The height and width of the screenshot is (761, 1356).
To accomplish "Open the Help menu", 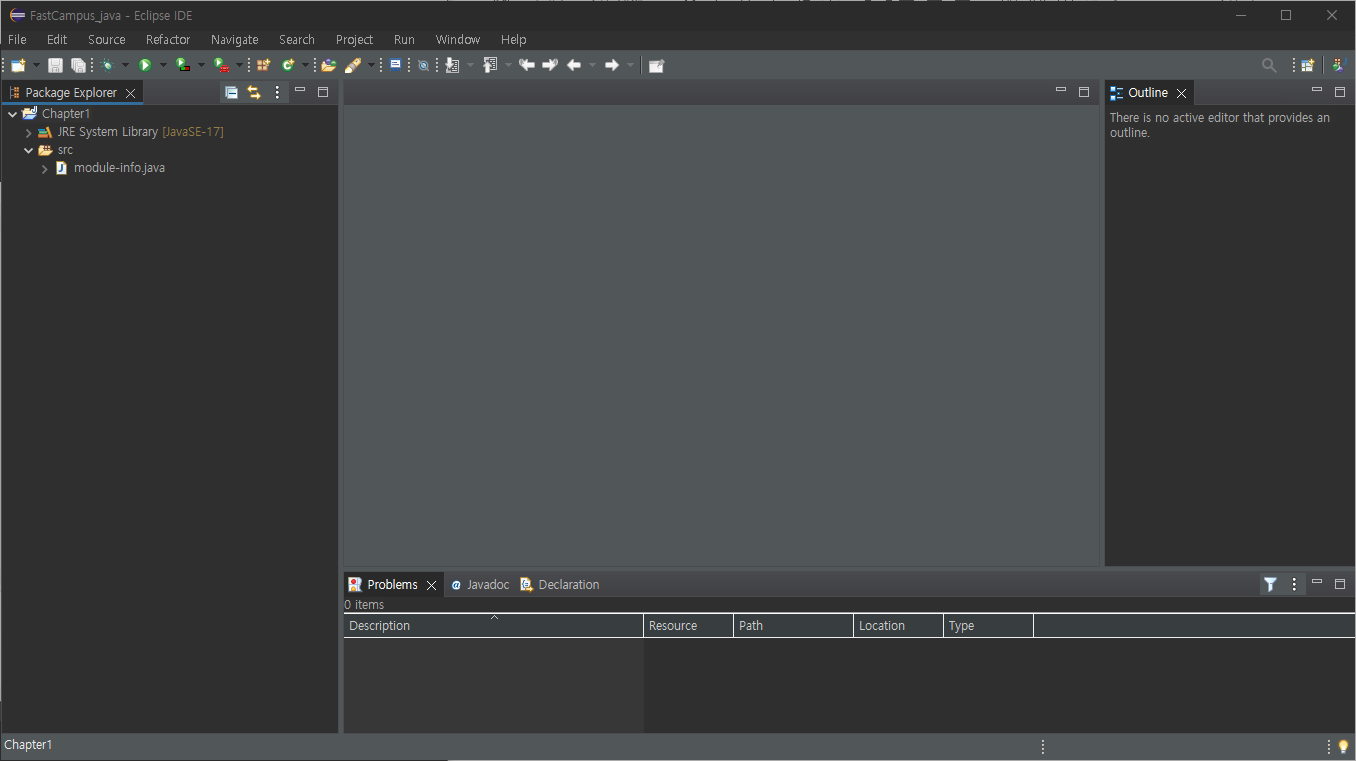I will (514, 40).
